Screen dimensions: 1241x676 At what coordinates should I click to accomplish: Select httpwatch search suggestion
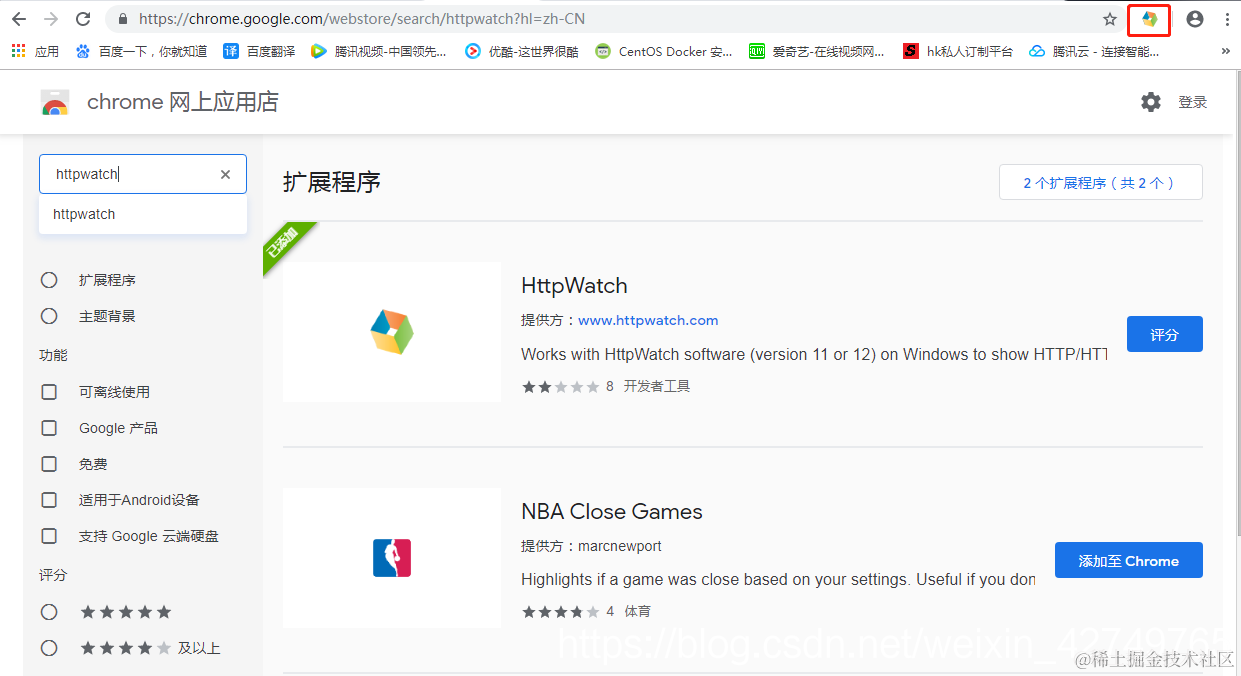(x=143, y=214)
